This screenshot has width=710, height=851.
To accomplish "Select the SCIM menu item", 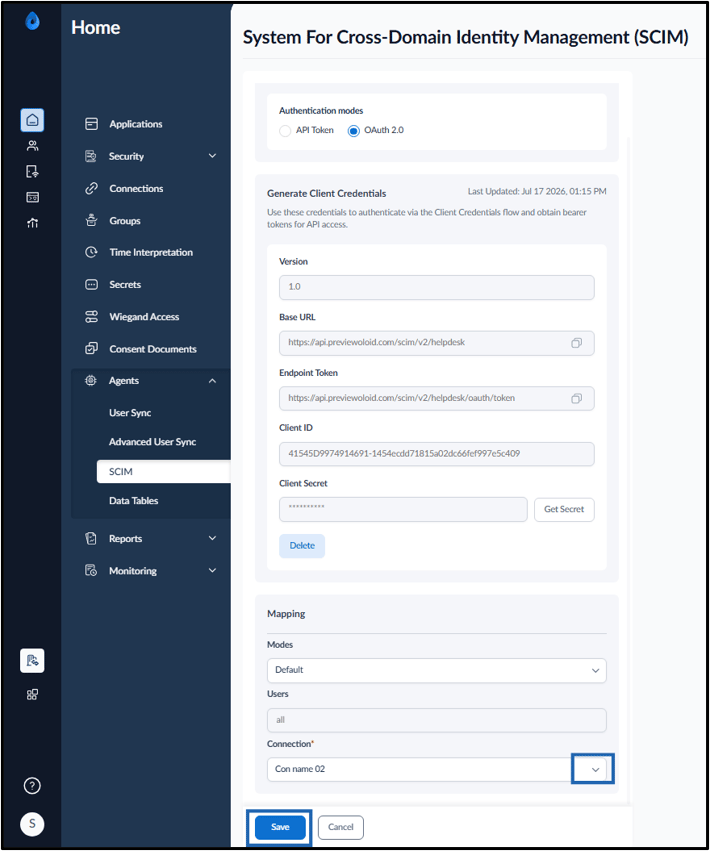I will pos(163,472).
